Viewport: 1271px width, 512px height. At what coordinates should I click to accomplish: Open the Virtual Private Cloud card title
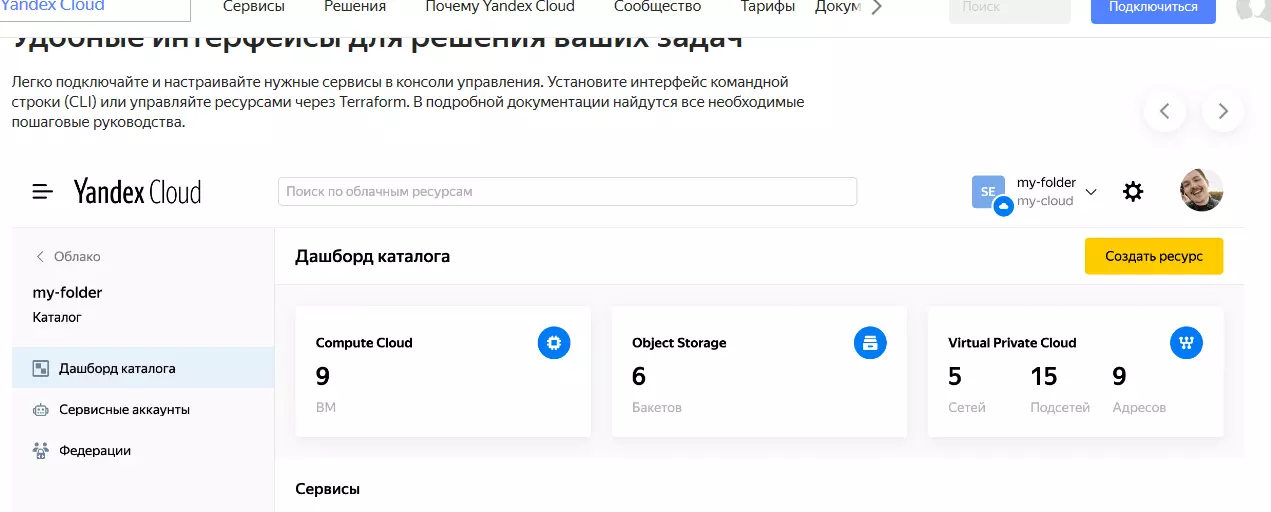pos(1012,343)
